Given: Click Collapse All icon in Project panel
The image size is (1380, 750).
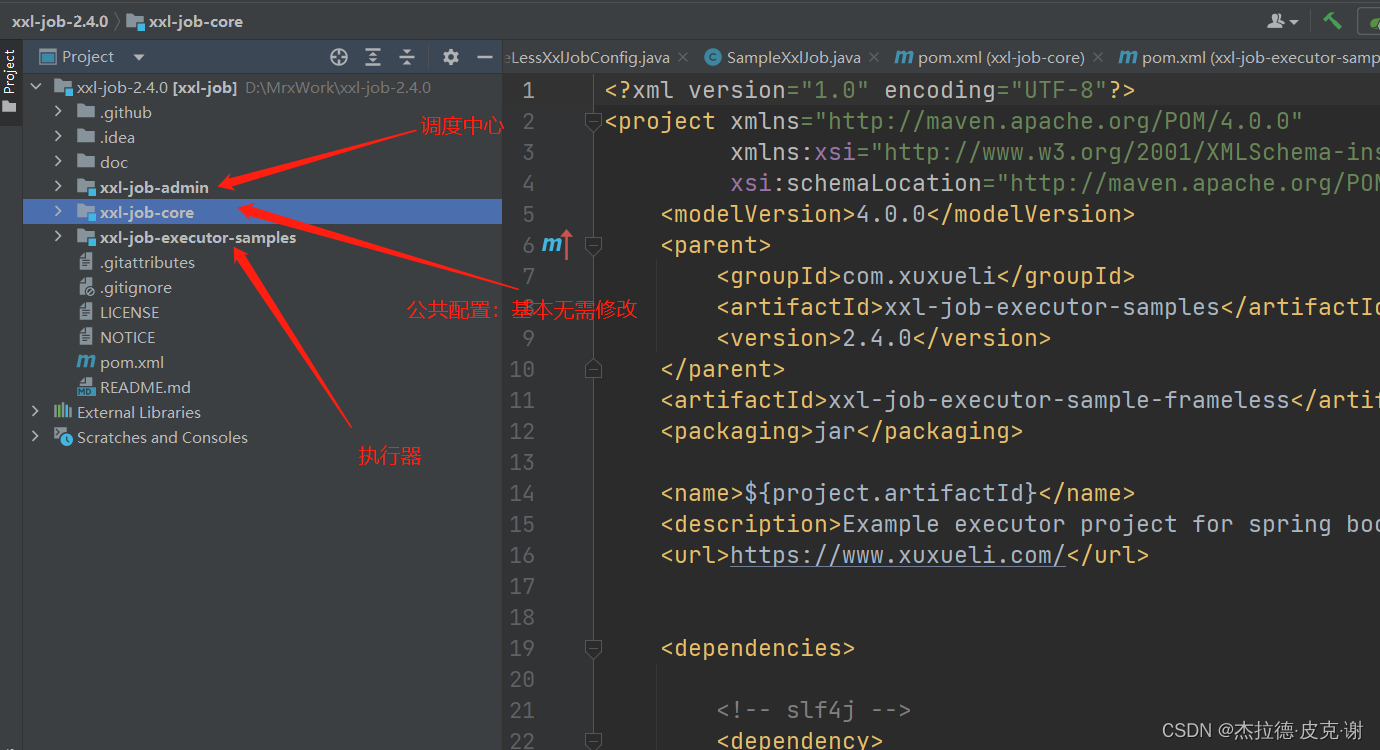Looking at the screenshot, I should 407,57.
